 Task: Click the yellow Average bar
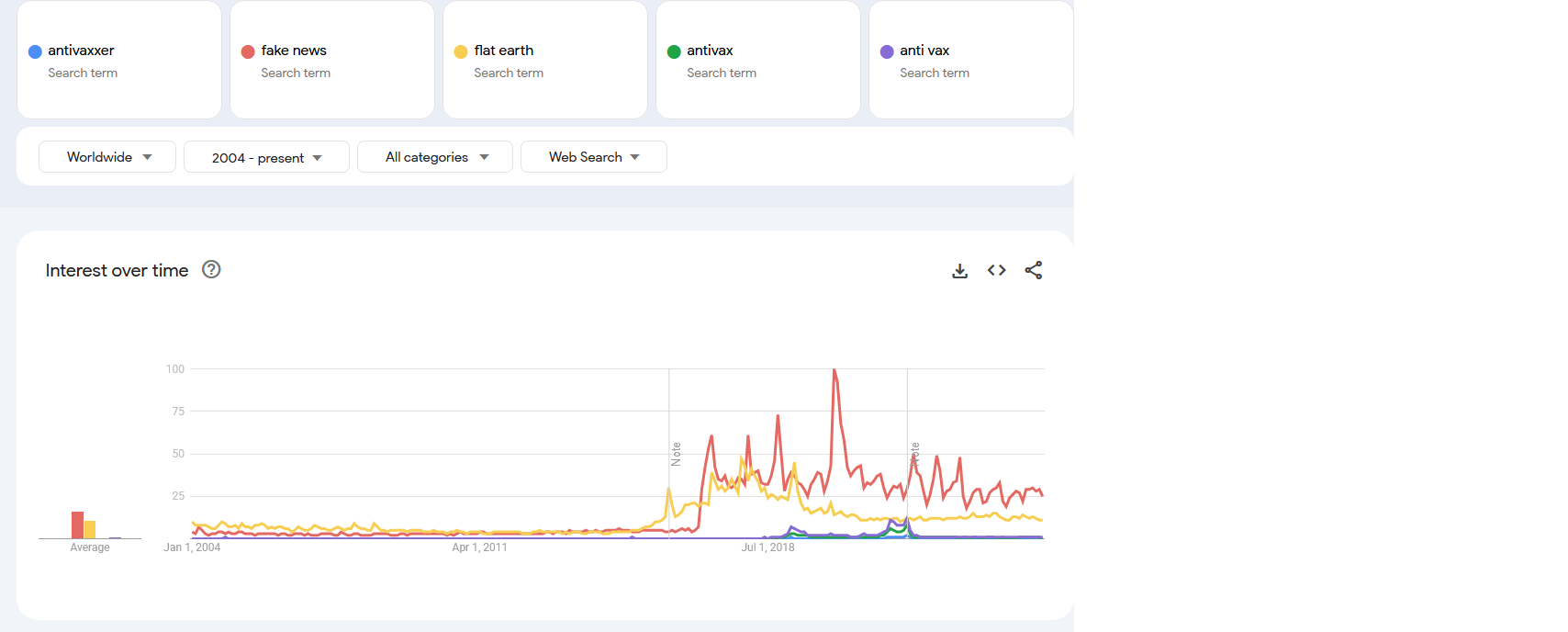[x=90, y=529]
